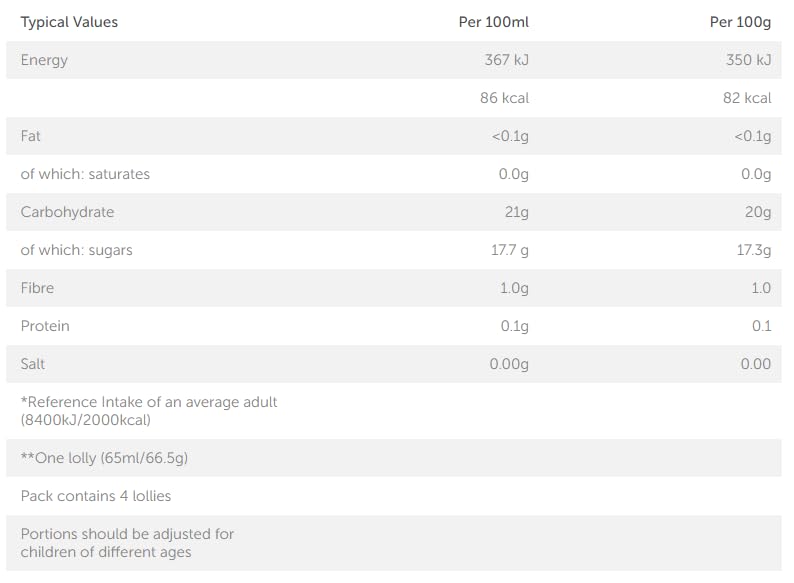Select the Carbohydrate row label
The width and height of the screenshot is (794, 583).
click(67, 212)
